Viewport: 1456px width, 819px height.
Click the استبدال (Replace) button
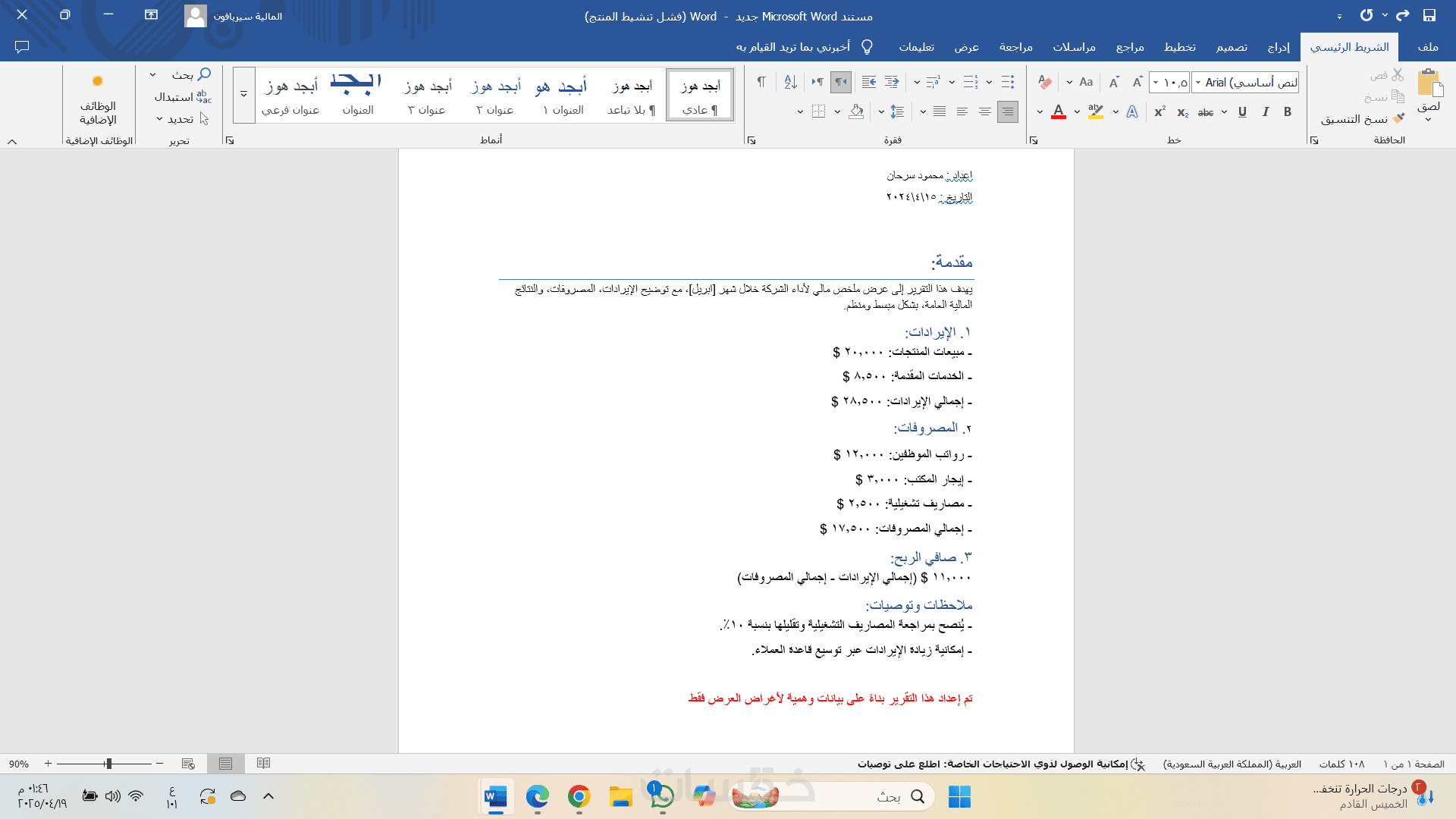click(x=182, y=97)
